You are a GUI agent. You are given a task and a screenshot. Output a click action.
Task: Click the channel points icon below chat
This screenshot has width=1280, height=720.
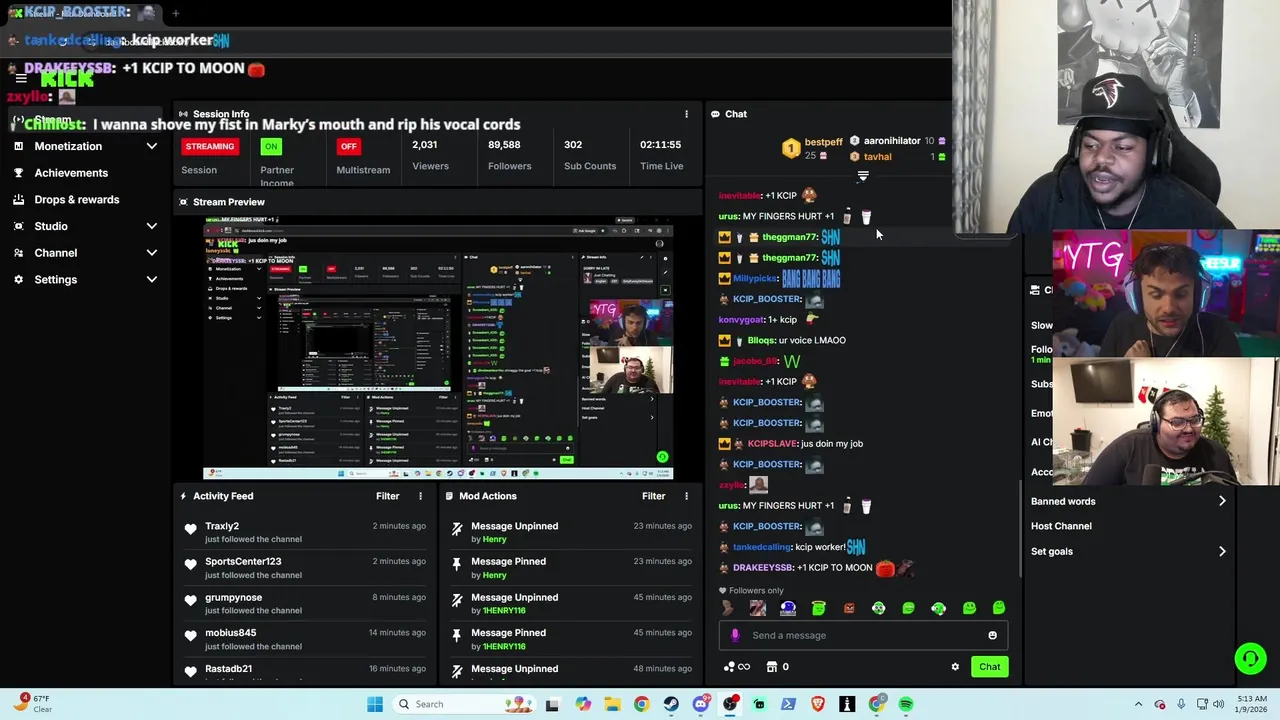(736, 667)
